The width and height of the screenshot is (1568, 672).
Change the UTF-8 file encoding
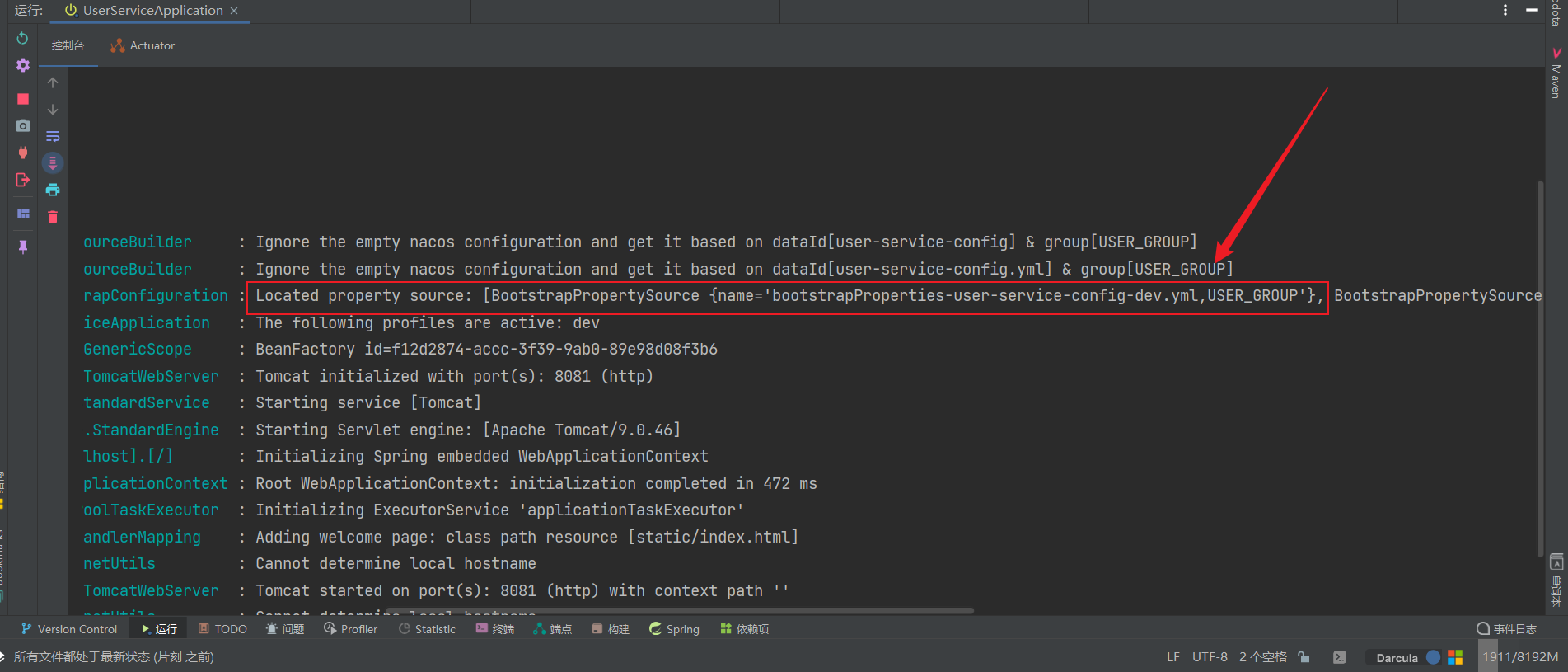[x=1210, y=657]
